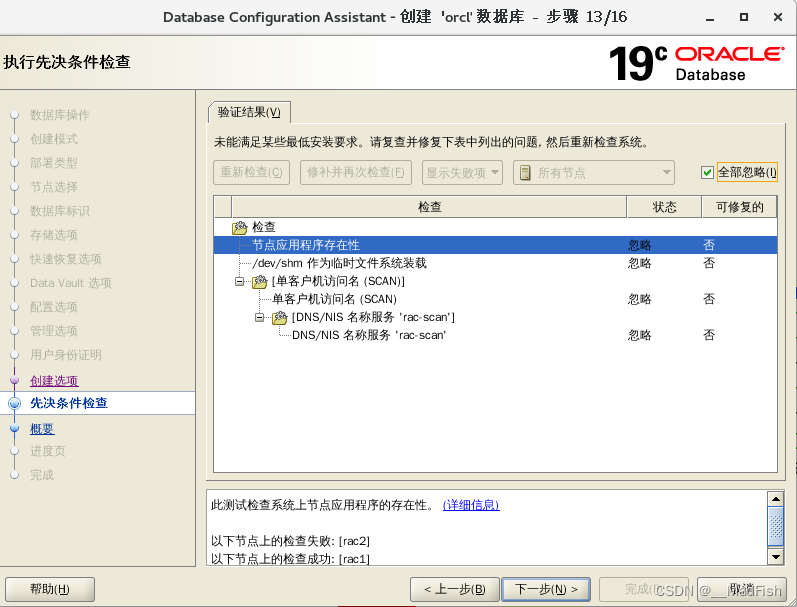Collapse the [DNS/NIS 名称服务 'rac-scan'] tree node
The height and width of the screenshot is (607, 797).
[x=259, y=317]
